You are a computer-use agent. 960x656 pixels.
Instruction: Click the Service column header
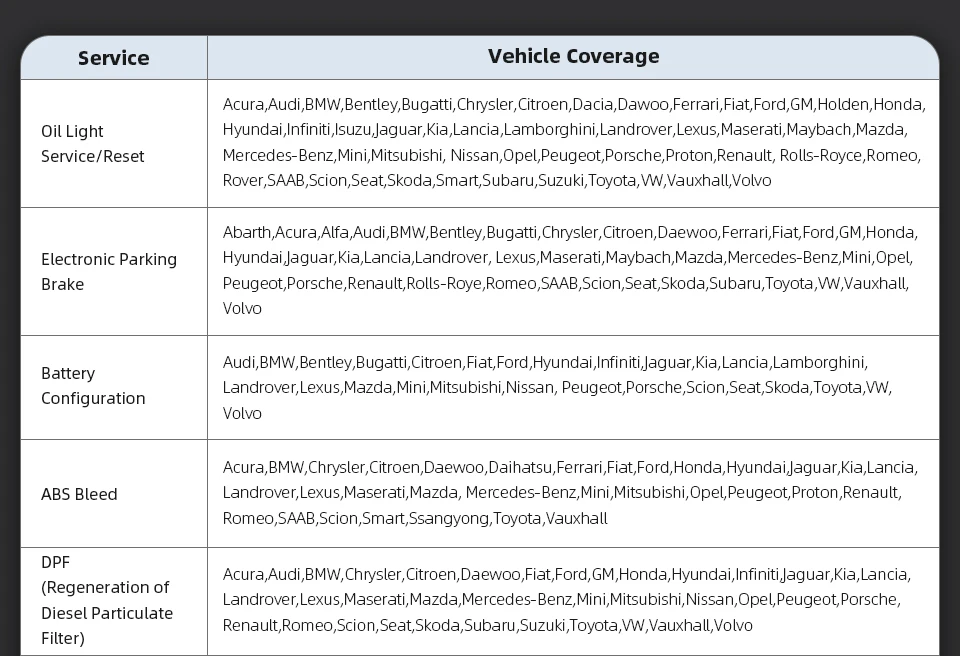click(x=114, y=58)
